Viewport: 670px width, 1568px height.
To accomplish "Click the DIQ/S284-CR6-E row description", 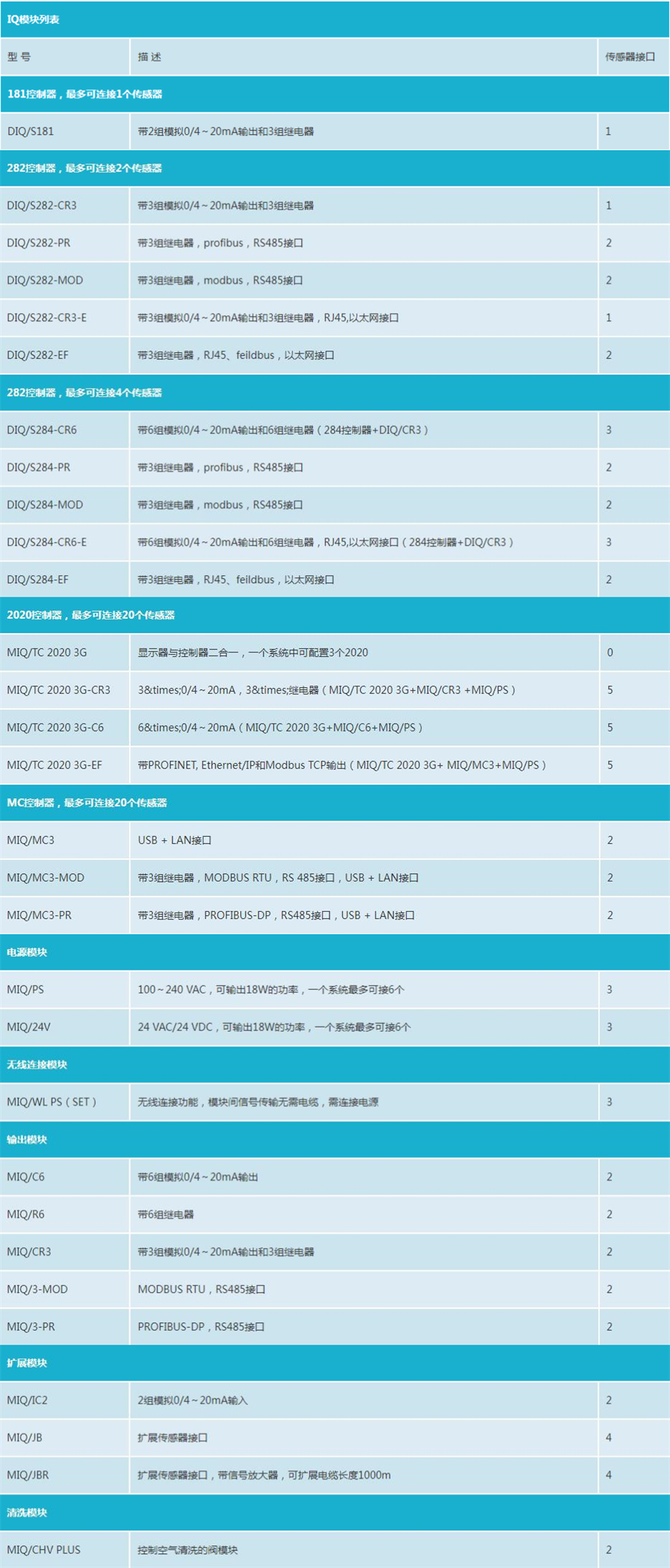I will 325,542.
